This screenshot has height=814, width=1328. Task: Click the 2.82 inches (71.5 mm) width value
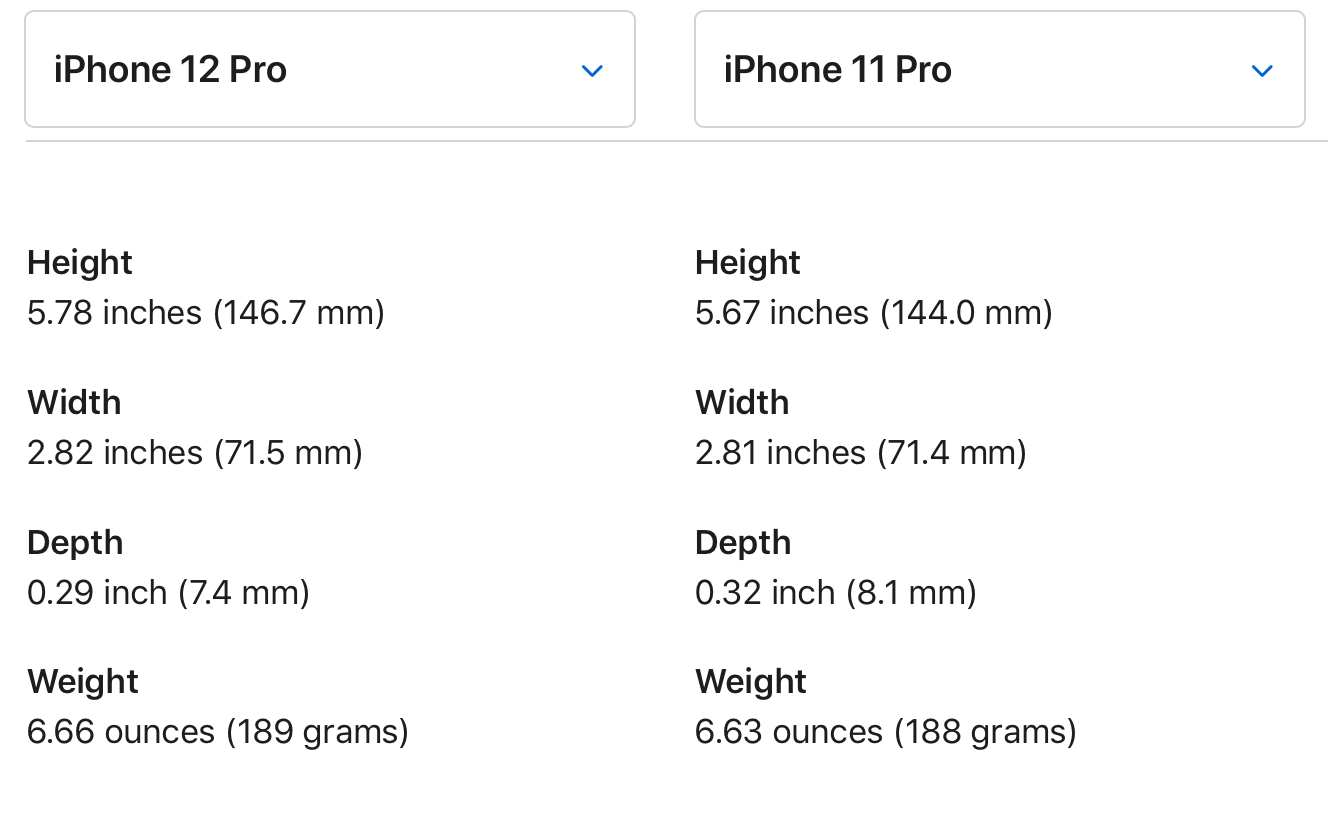click(195, 453)
